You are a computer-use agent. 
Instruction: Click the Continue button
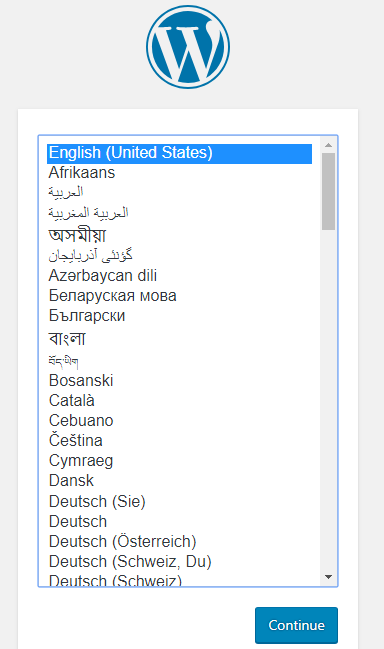point(296,625)
